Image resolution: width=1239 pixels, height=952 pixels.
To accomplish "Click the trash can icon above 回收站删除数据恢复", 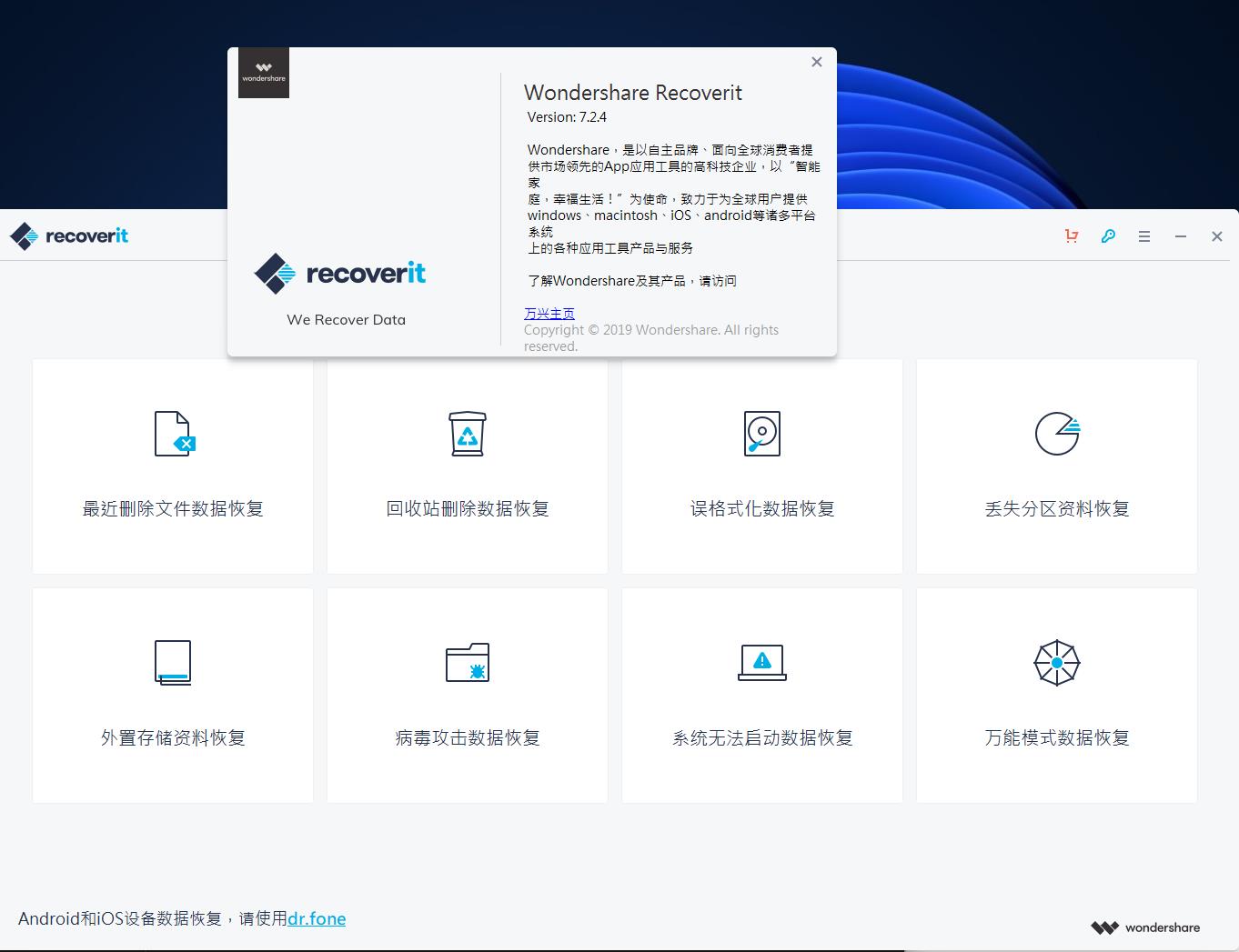I will [467, 434].
